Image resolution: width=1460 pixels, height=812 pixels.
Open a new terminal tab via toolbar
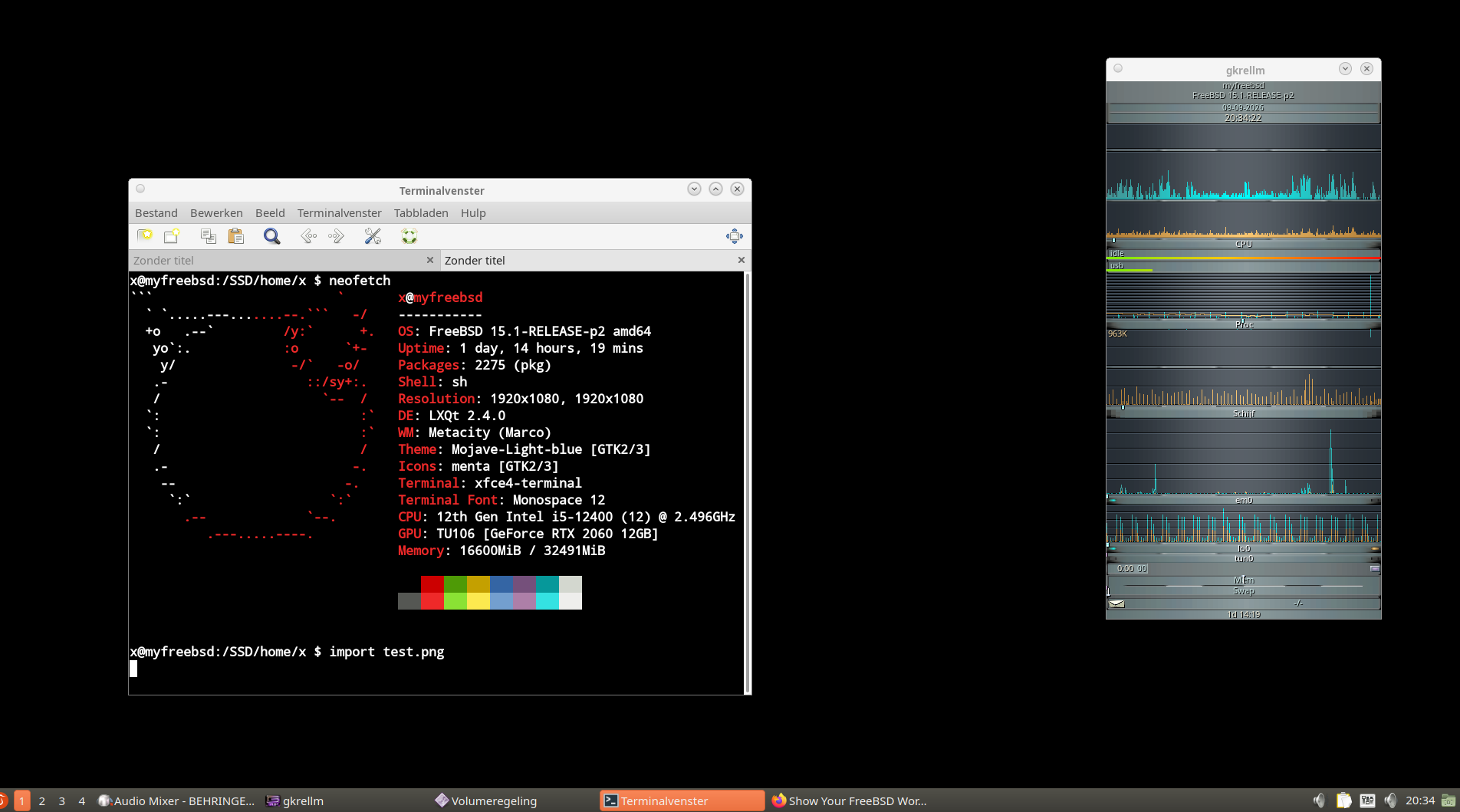pos(144,236)
